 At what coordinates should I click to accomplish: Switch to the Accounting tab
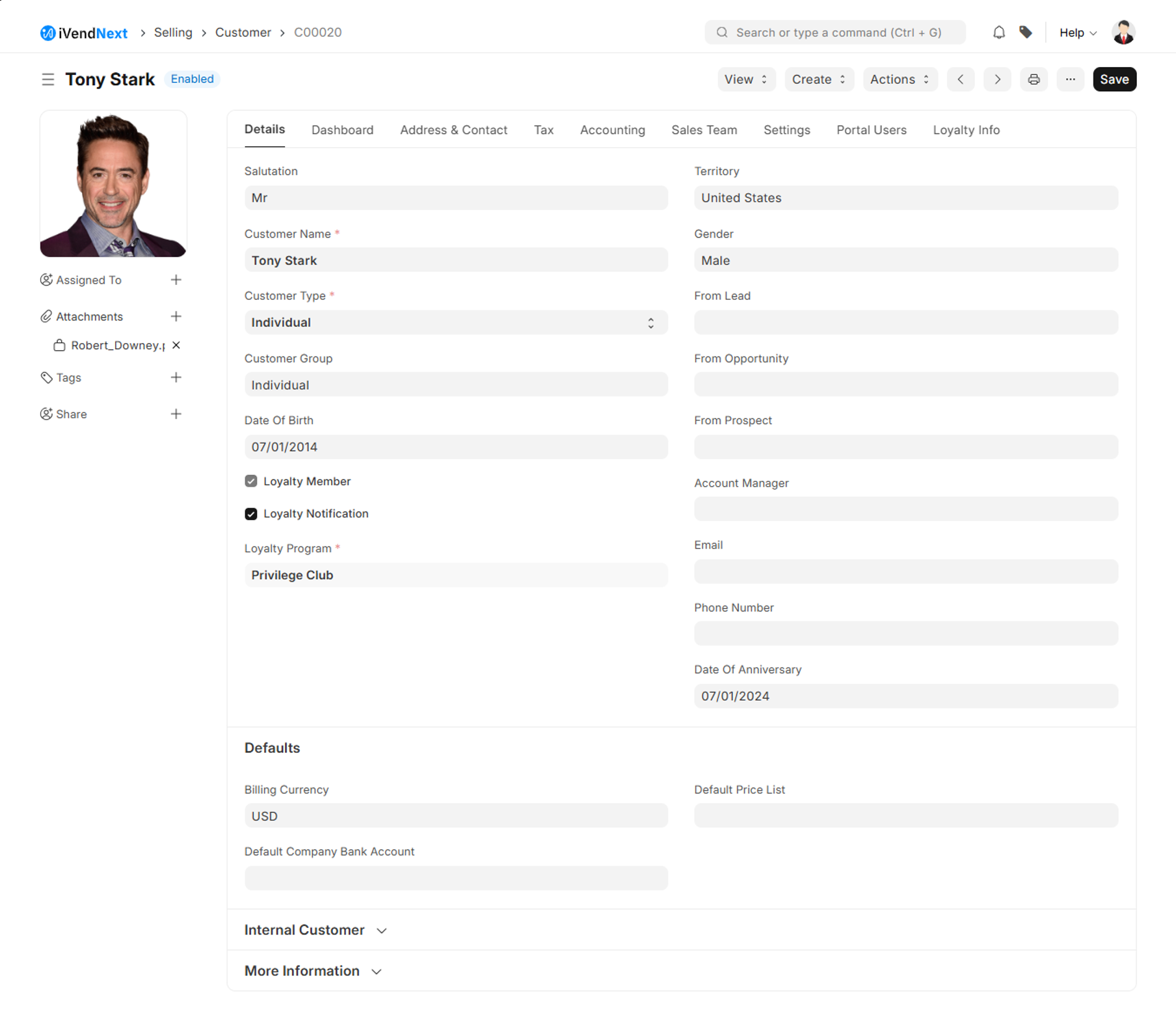(x=612, y=129)
